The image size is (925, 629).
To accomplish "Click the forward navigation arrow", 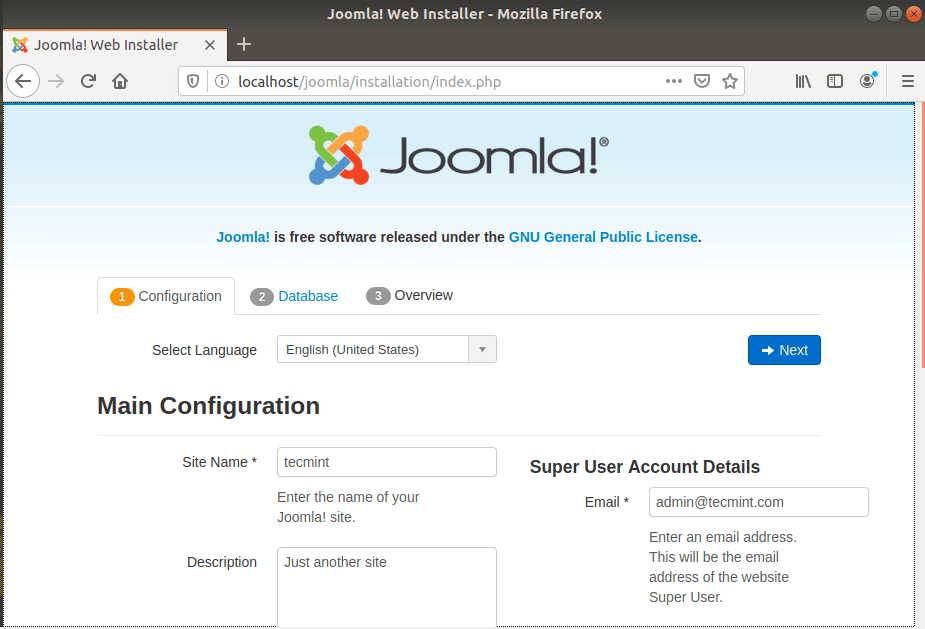I will coord(56,81).
